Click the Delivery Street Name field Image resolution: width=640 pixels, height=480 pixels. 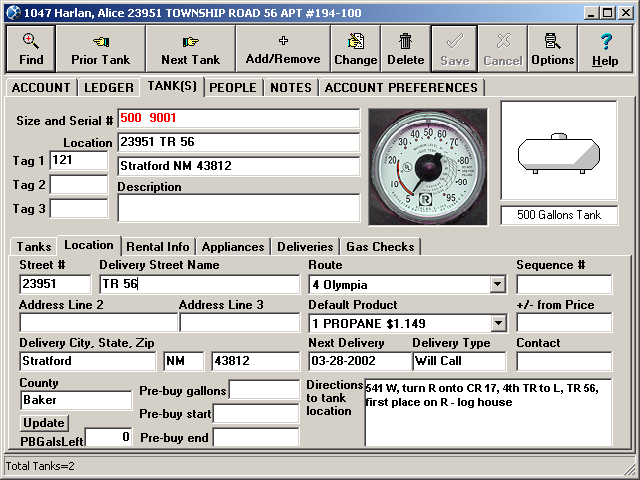[x=199, y=285]
